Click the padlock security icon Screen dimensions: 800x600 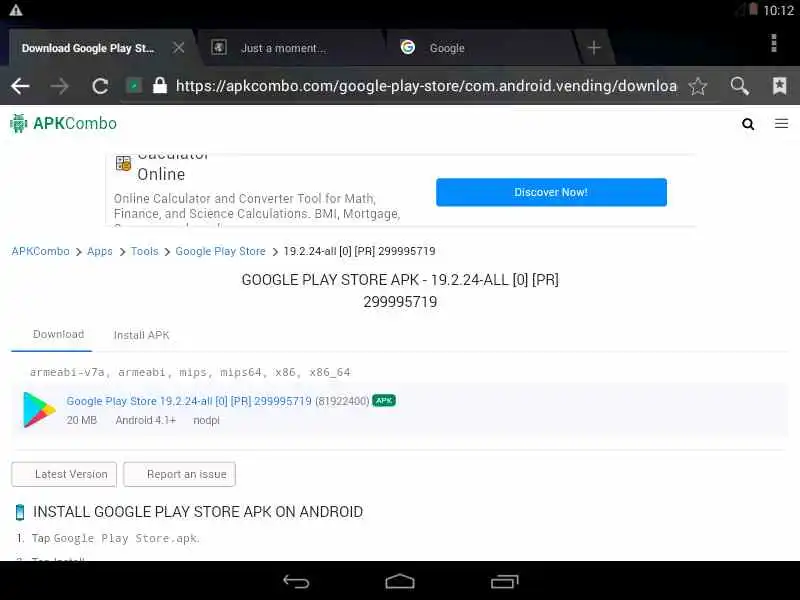pos(160,85)
